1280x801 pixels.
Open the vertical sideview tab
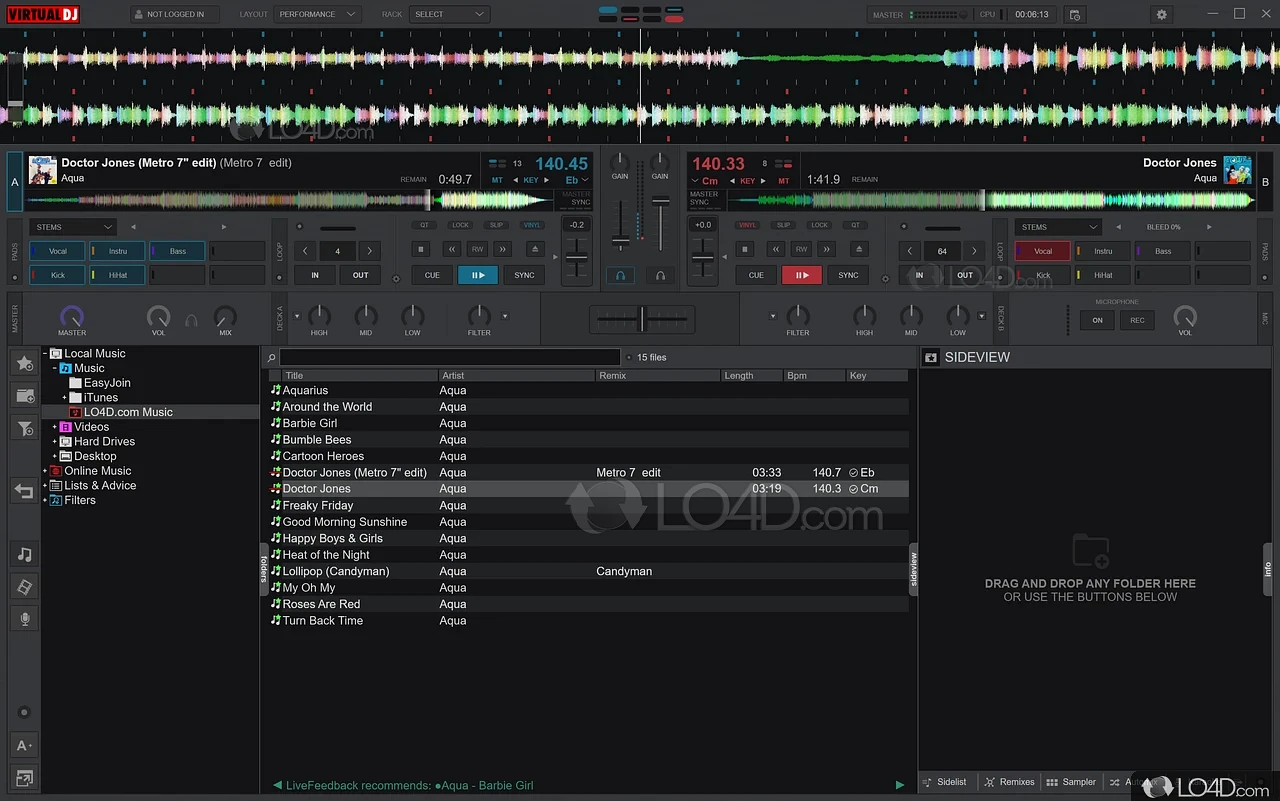point(913,569)
